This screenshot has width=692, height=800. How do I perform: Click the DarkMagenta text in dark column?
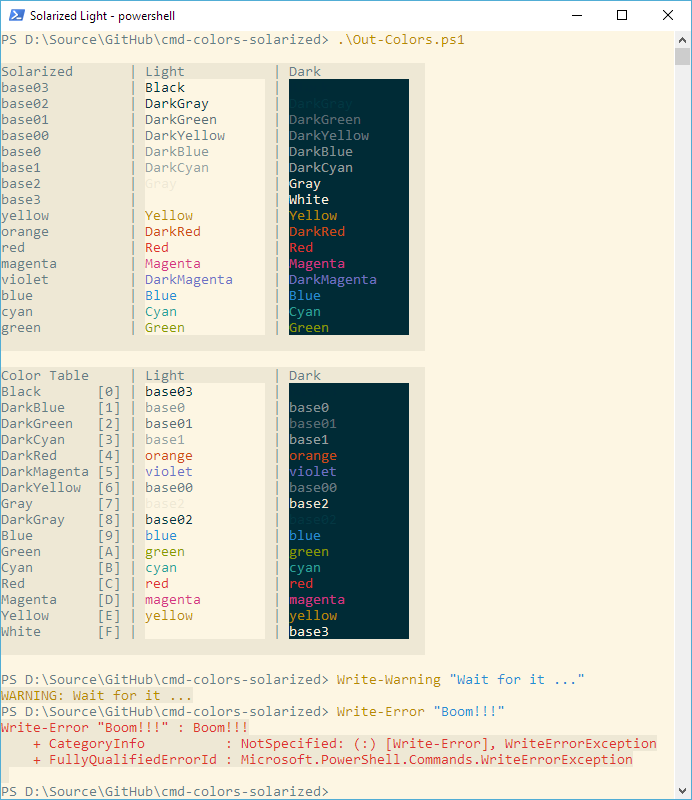tap(333, 280)
